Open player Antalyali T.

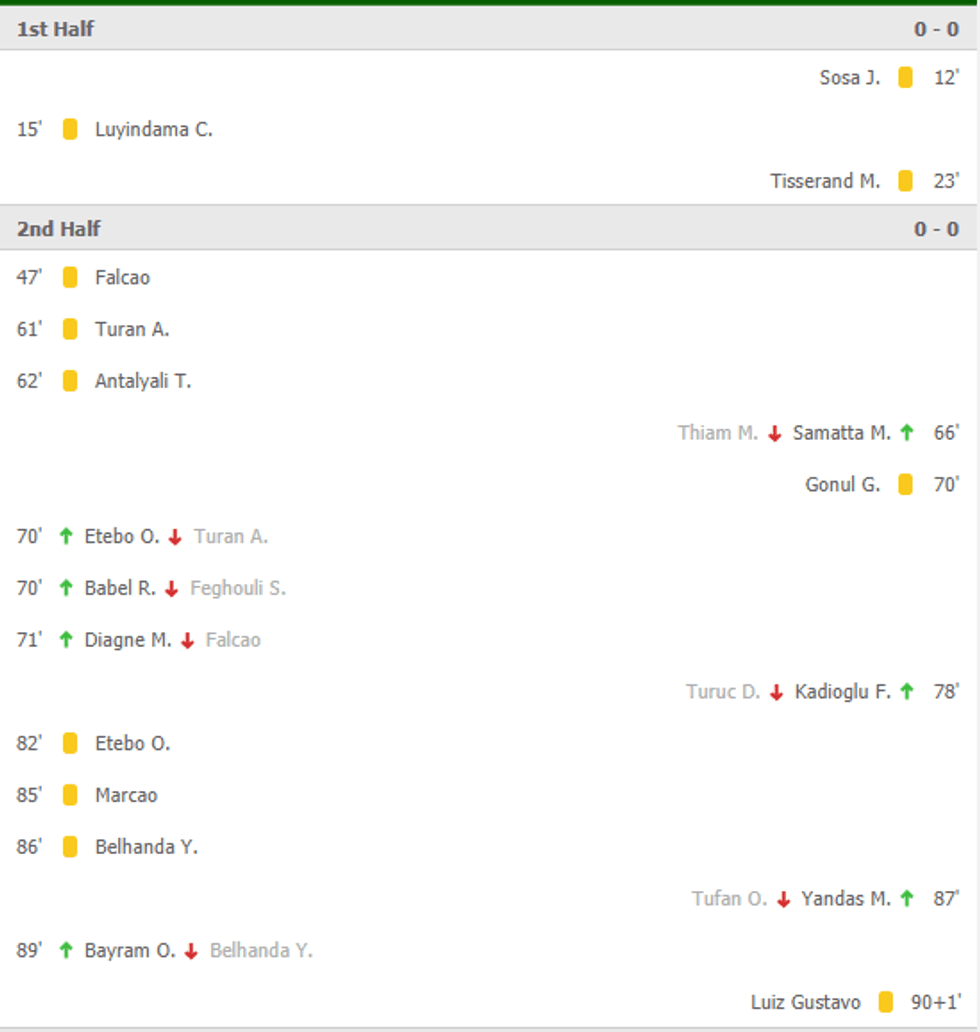pos(143,381)
